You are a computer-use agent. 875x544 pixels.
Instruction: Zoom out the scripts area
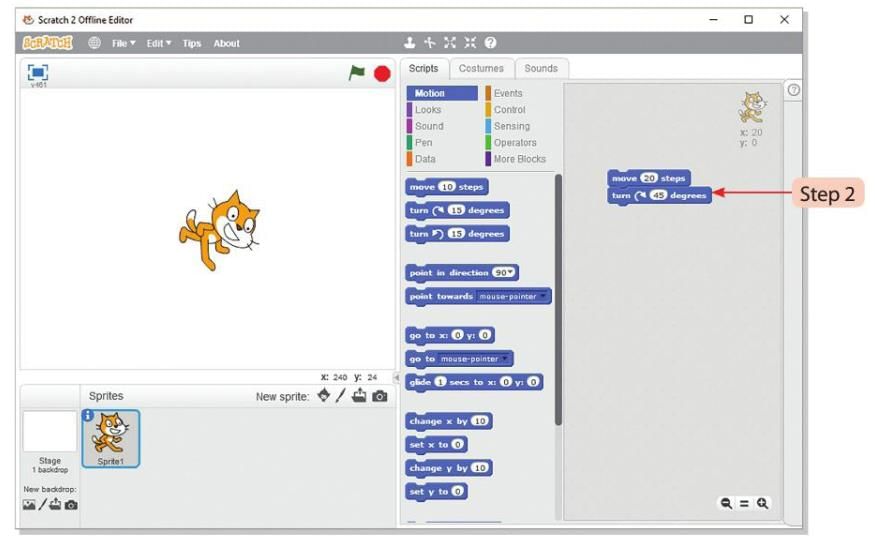tap(726, 503)
